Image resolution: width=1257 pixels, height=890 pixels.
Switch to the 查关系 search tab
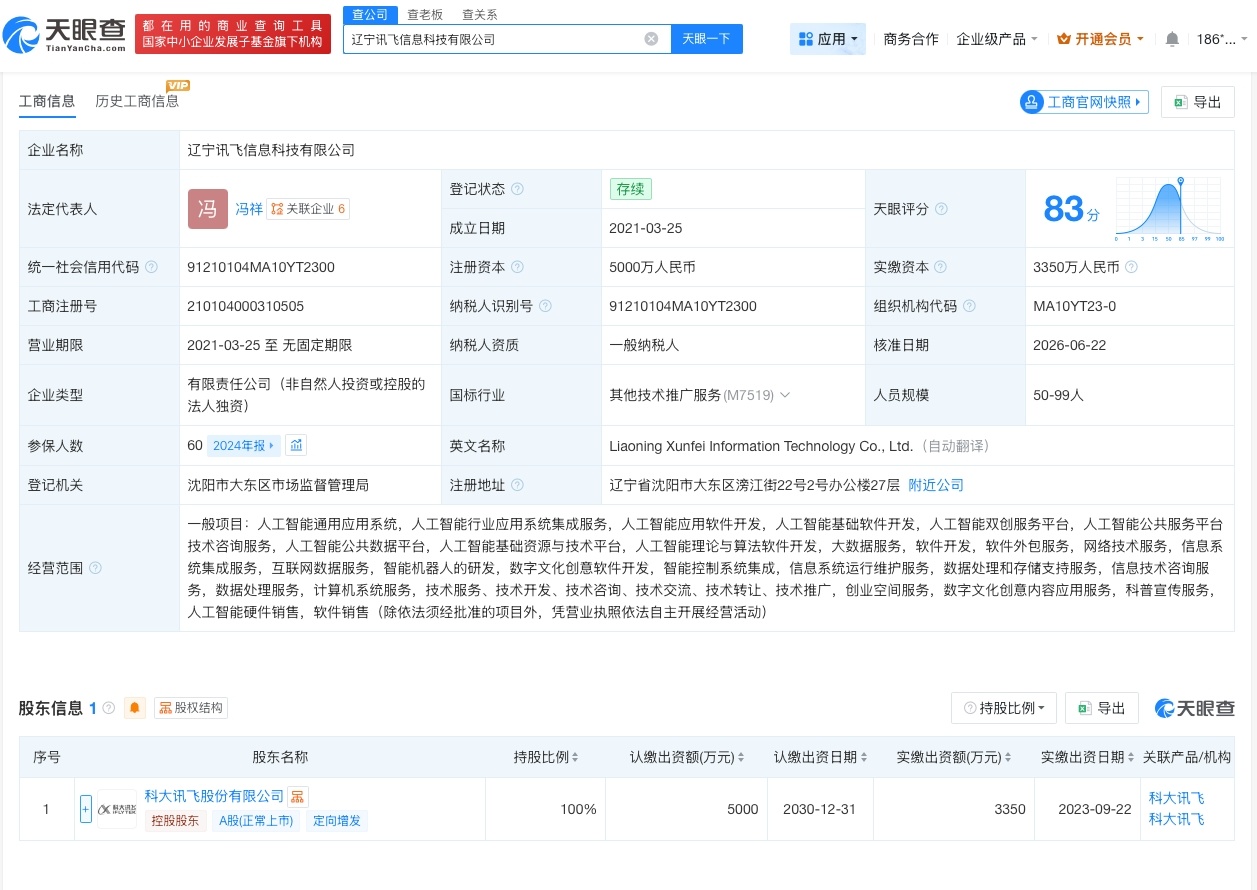(x=479, y=14)
